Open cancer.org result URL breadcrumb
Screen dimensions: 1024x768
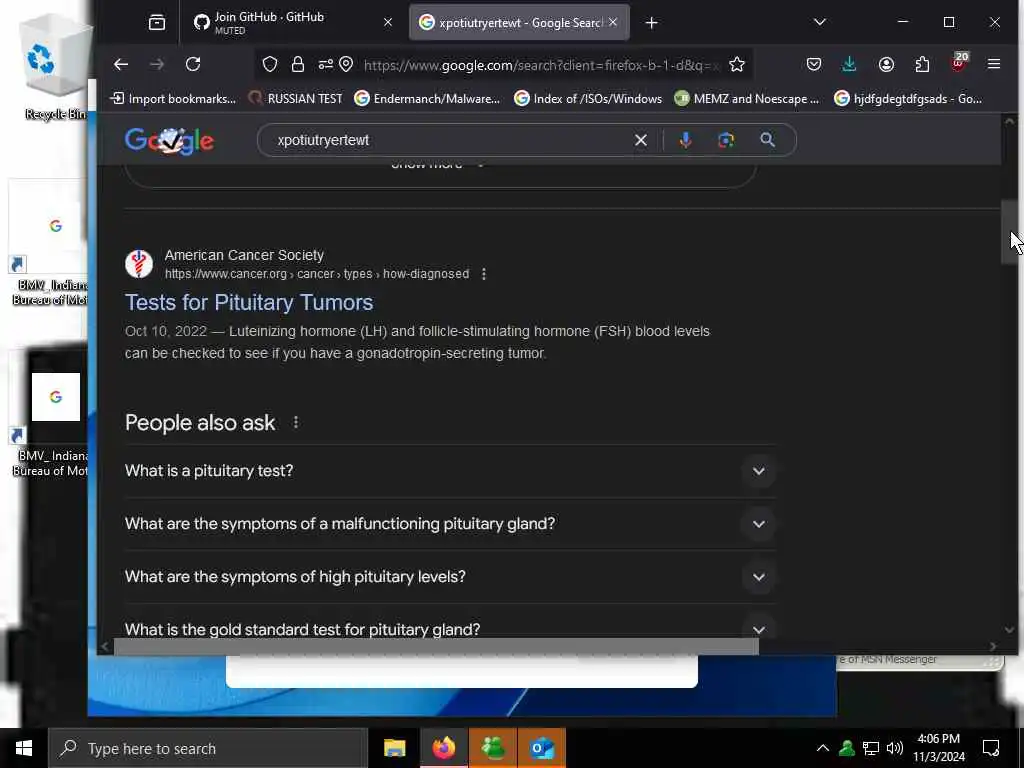(x=317, y=274)
